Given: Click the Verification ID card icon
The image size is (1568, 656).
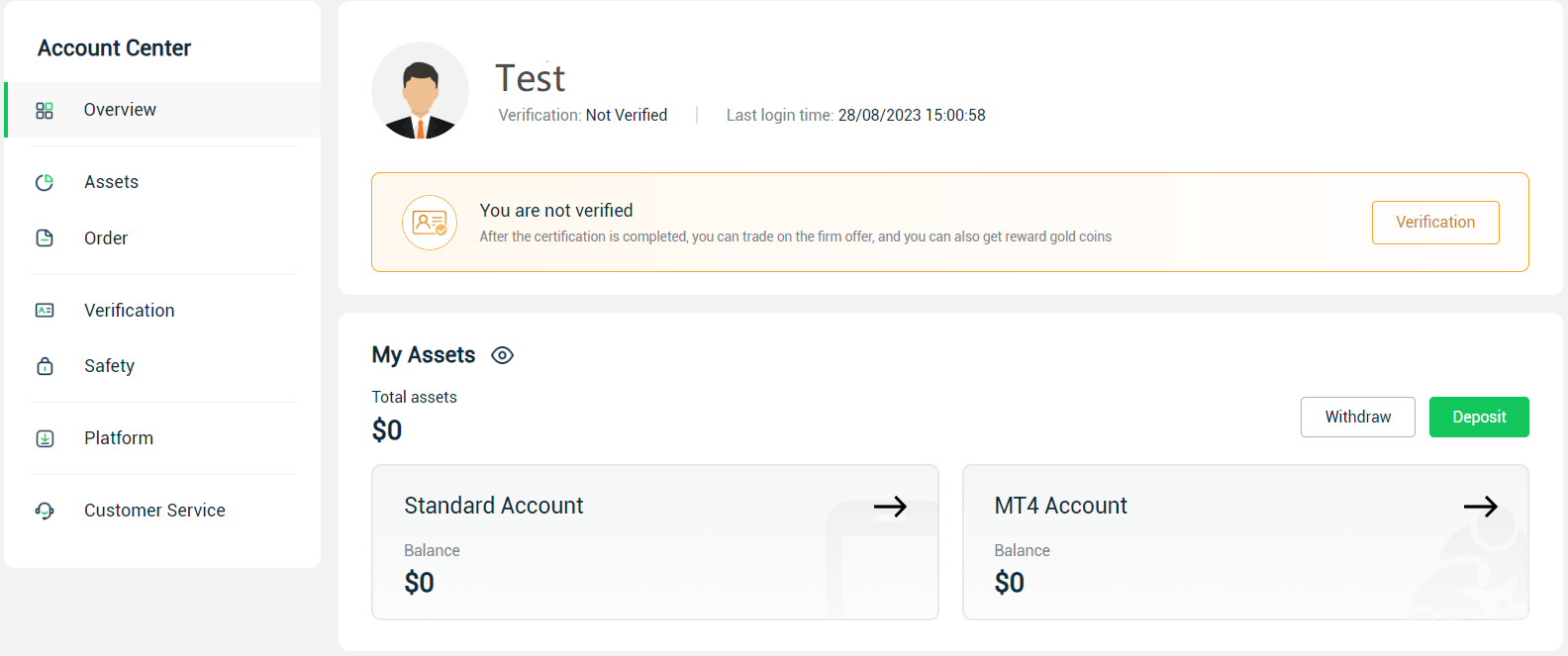Looking at the screenshot, I should (45, 310).
